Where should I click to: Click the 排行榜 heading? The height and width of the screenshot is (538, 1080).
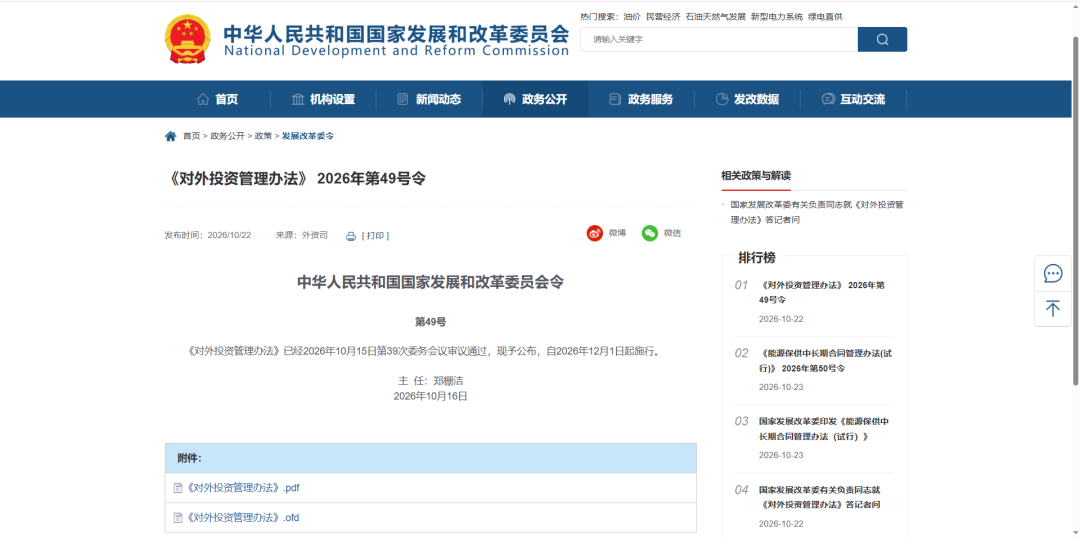(x=756, y=258)
